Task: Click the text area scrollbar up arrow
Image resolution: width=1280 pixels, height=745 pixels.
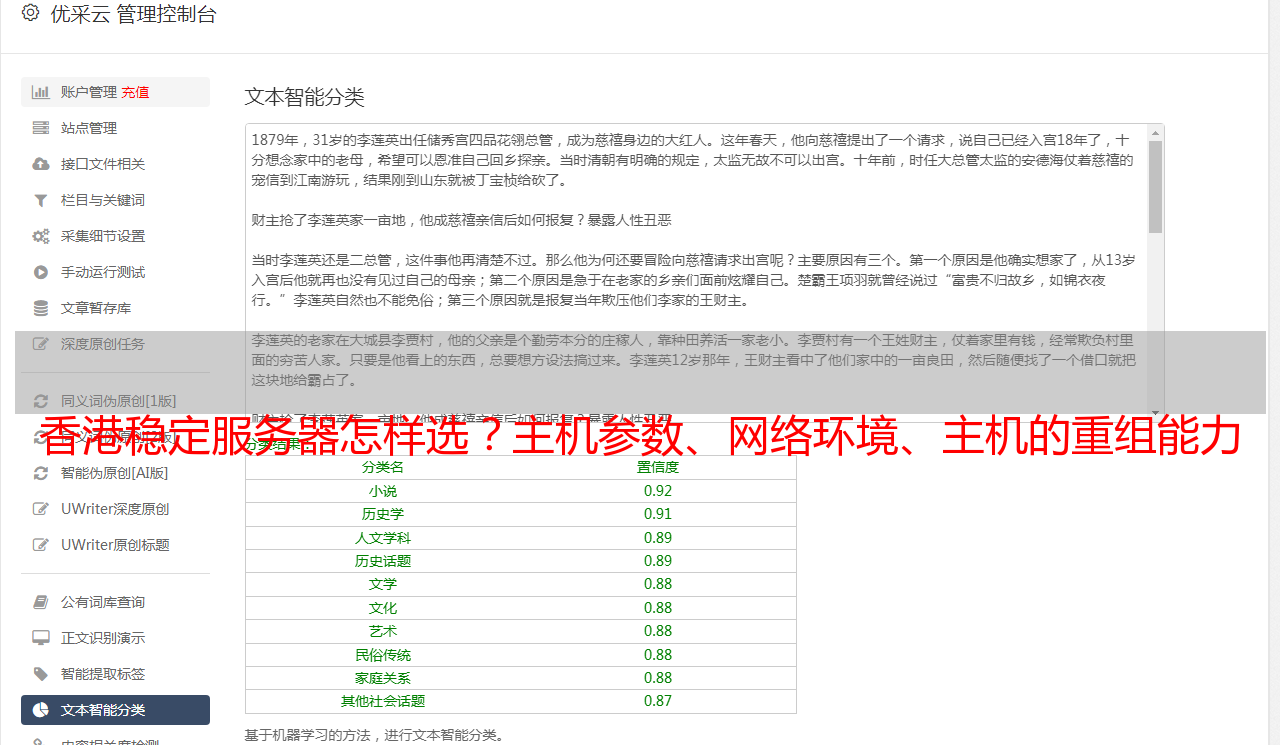Action: click(1156, 132)
